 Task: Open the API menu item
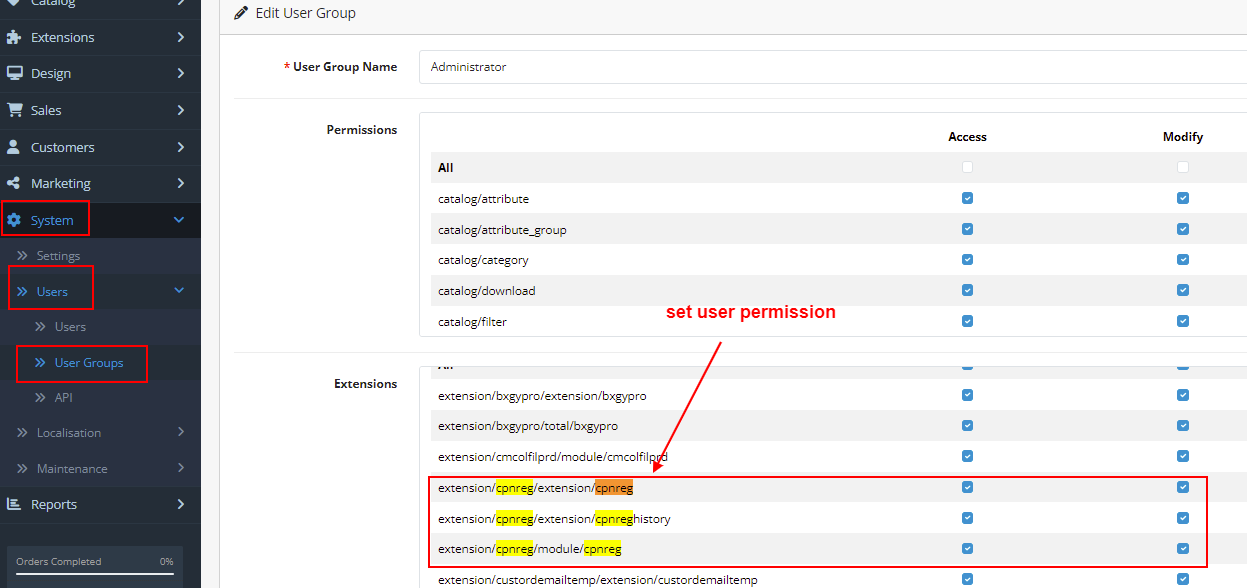[64, 398]
